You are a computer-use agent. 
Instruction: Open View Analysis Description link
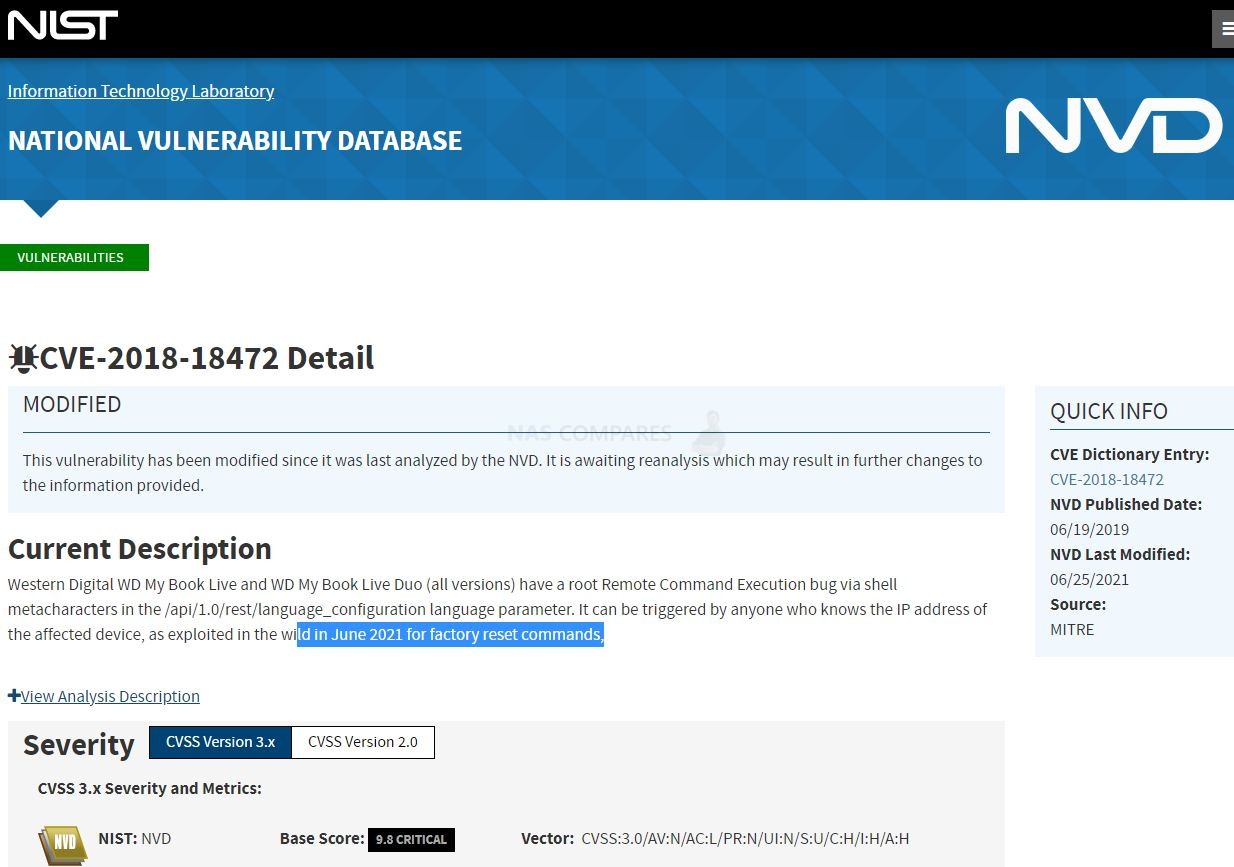point(110,696)
